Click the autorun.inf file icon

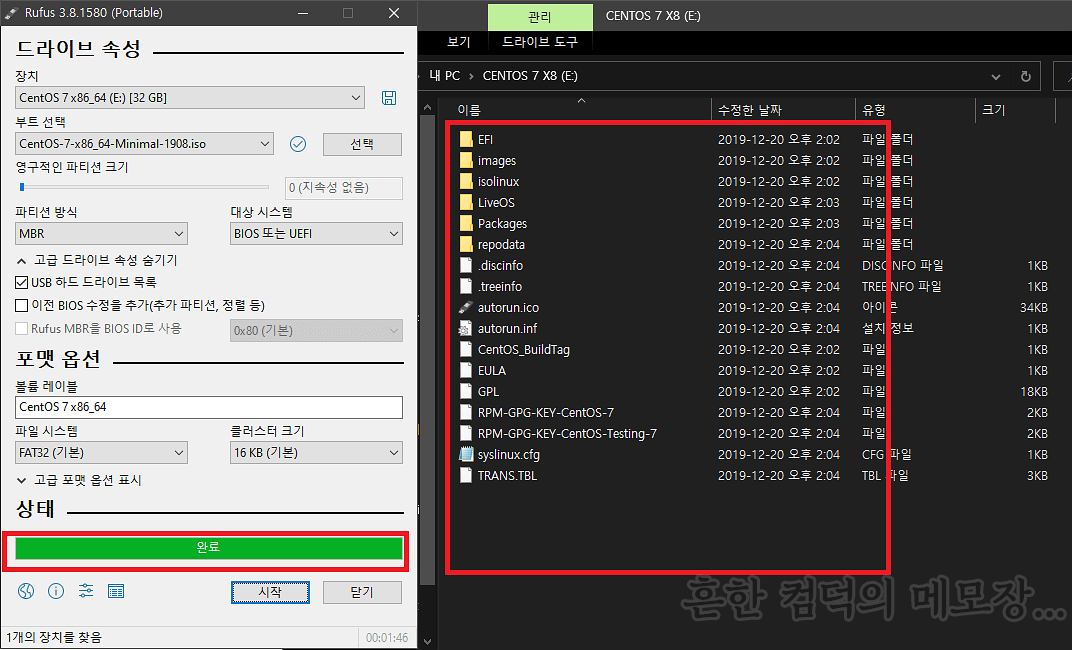466,328
